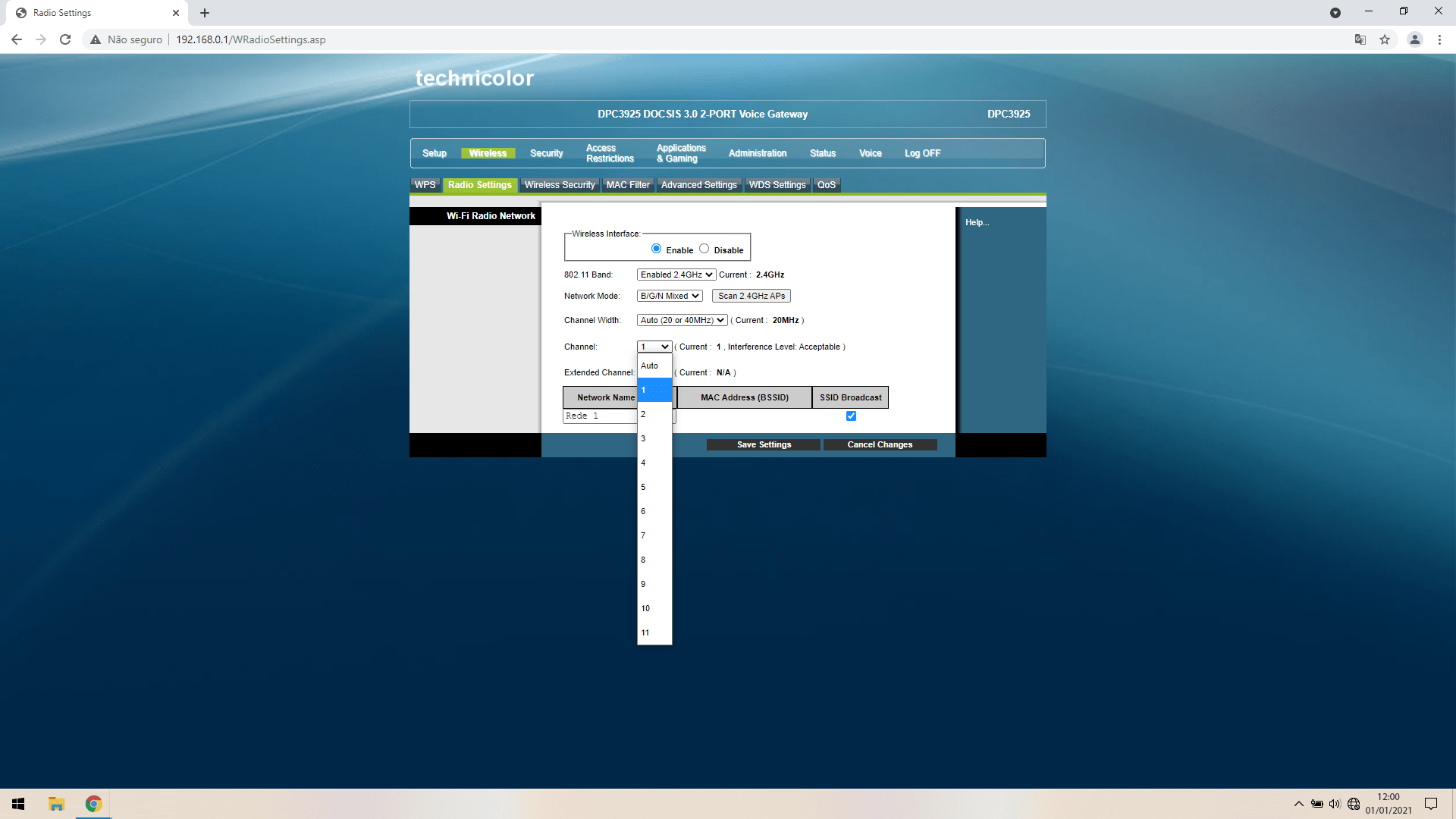This screenshot has height=819, width=1456.
Task: Click the Cancel Changes button
Action: click(x=880, y=444)
